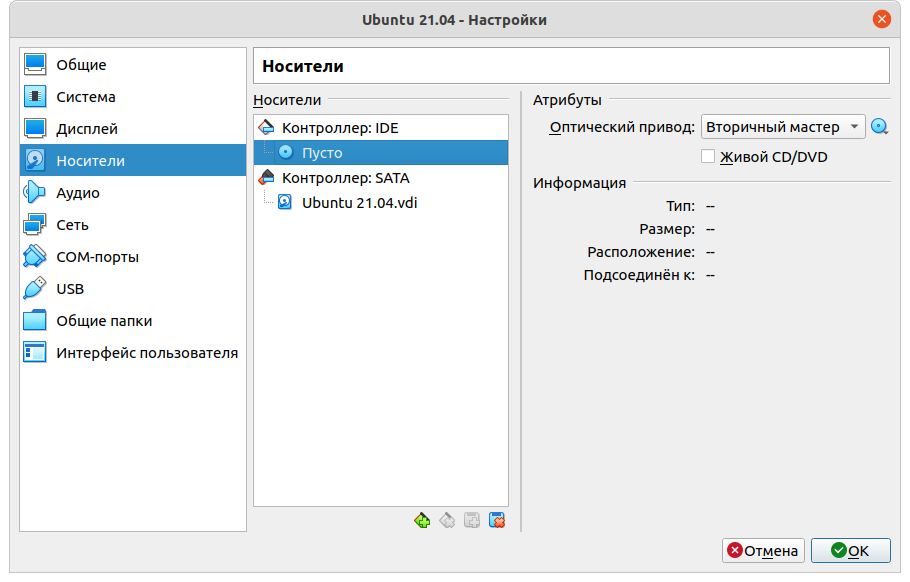The image size is (910, 582).
Task: Click the Тип: information label
Action: (680, 206)
